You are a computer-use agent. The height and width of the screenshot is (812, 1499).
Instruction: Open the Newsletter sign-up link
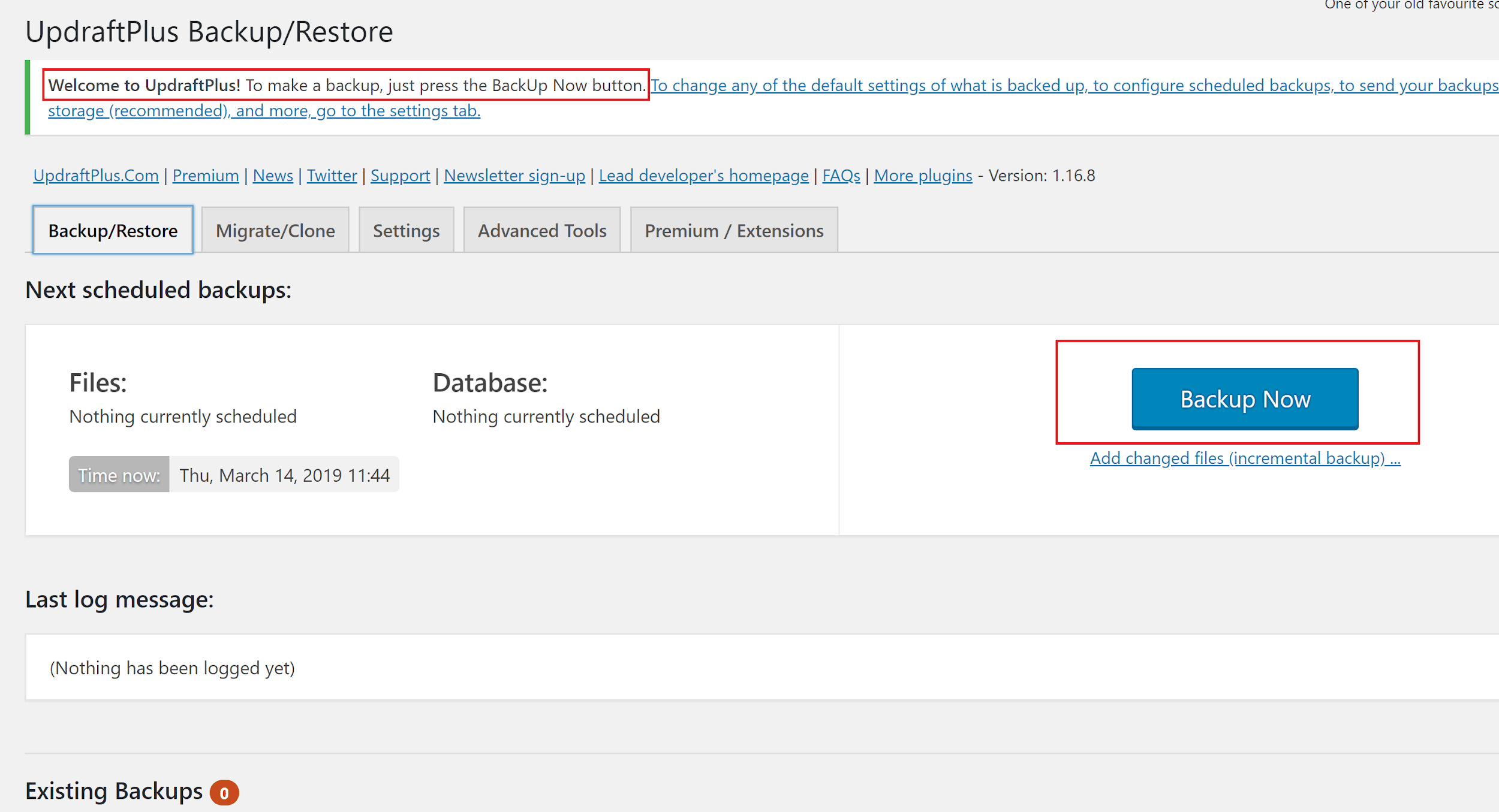pyautogui.click(x=514, y=176)
